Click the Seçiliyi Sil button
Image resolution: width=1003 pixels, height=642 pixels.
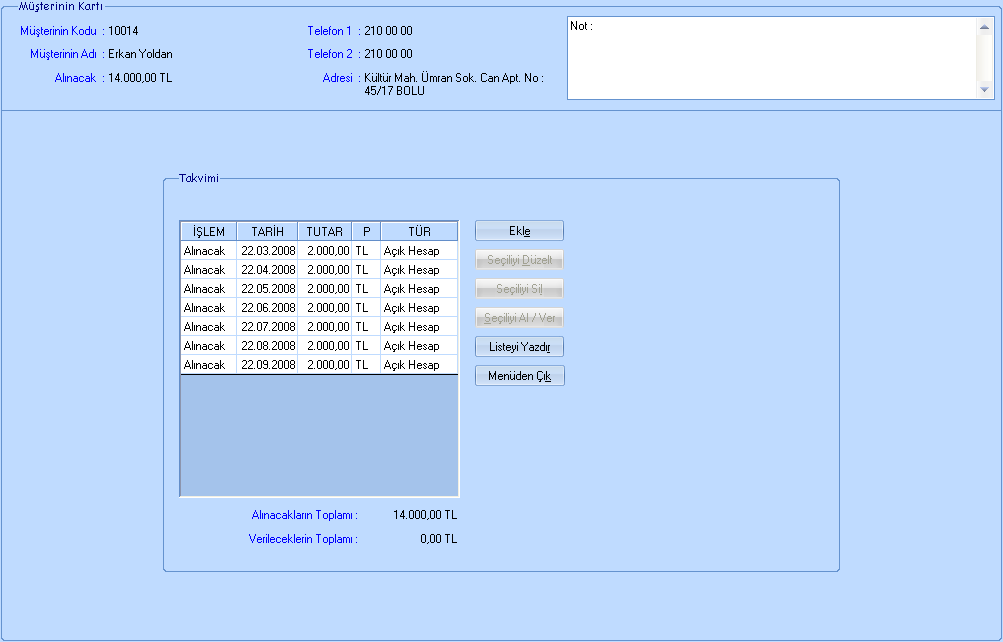coord(519,289)
